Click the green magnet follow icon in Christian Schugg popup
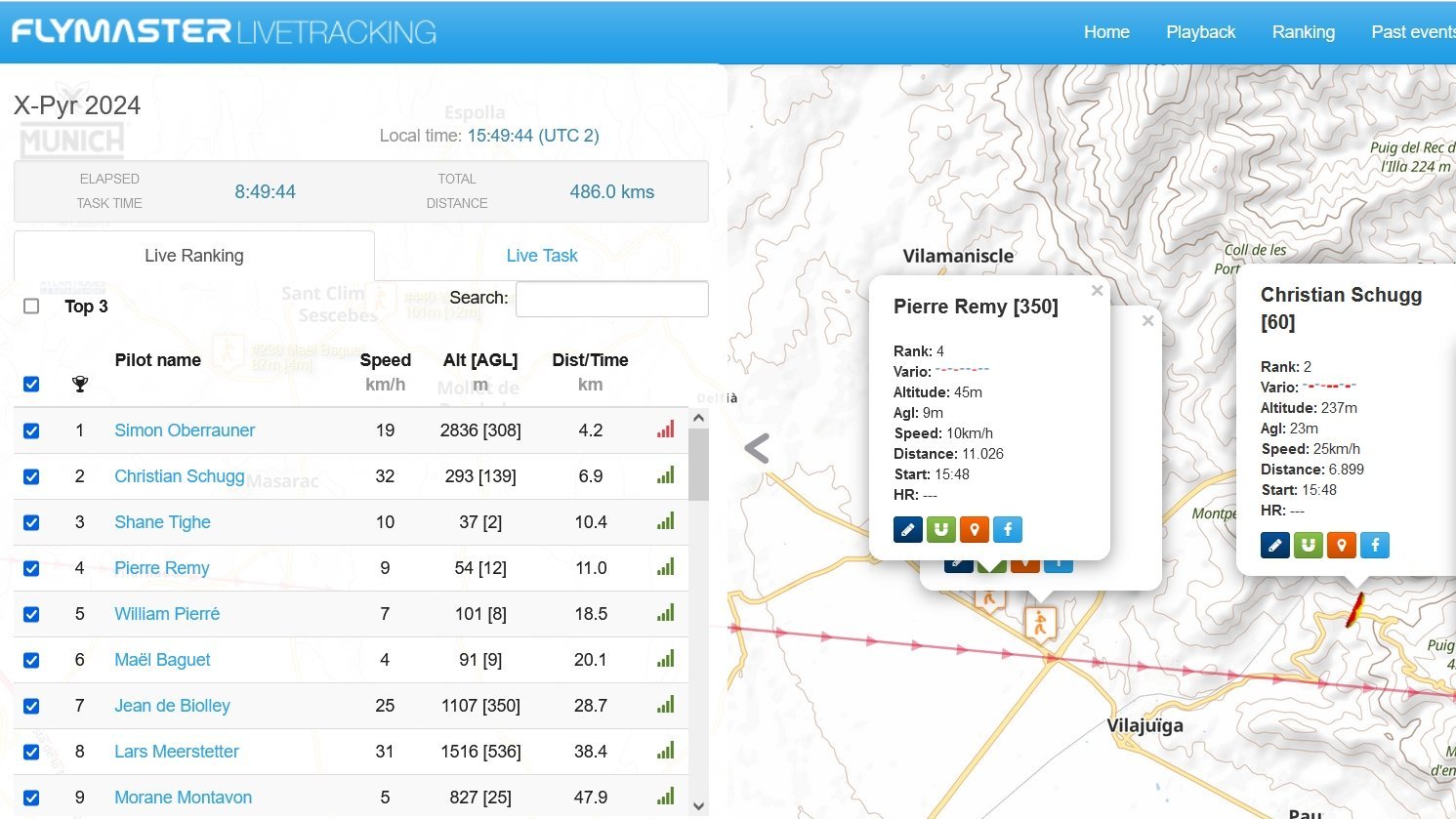This screenshot has height=819, width=1456. 1308,545
